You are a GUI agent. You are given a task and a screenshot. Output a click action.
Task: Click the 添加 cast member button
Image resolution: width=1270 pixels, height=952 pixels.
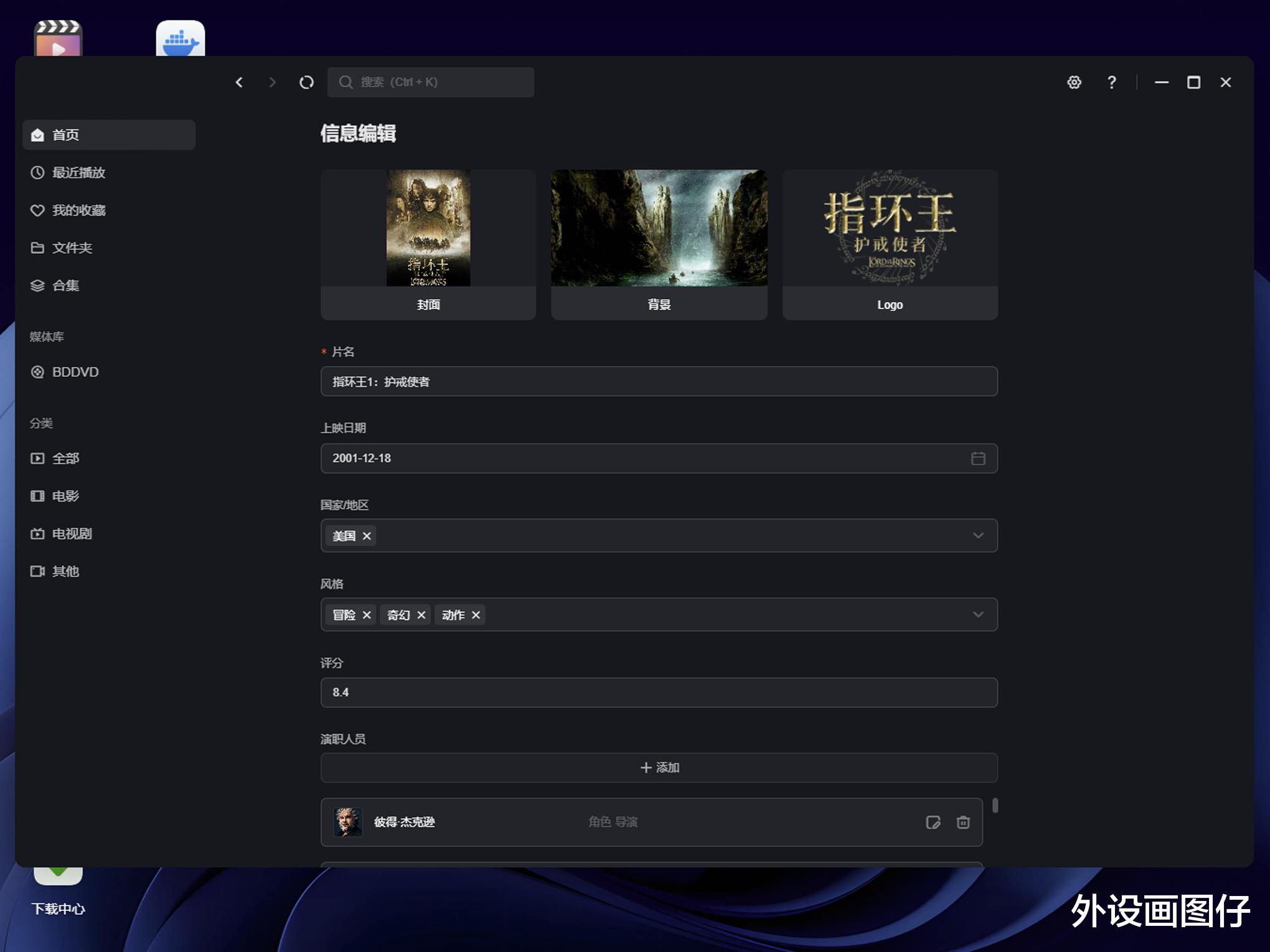tap(659, 768)
